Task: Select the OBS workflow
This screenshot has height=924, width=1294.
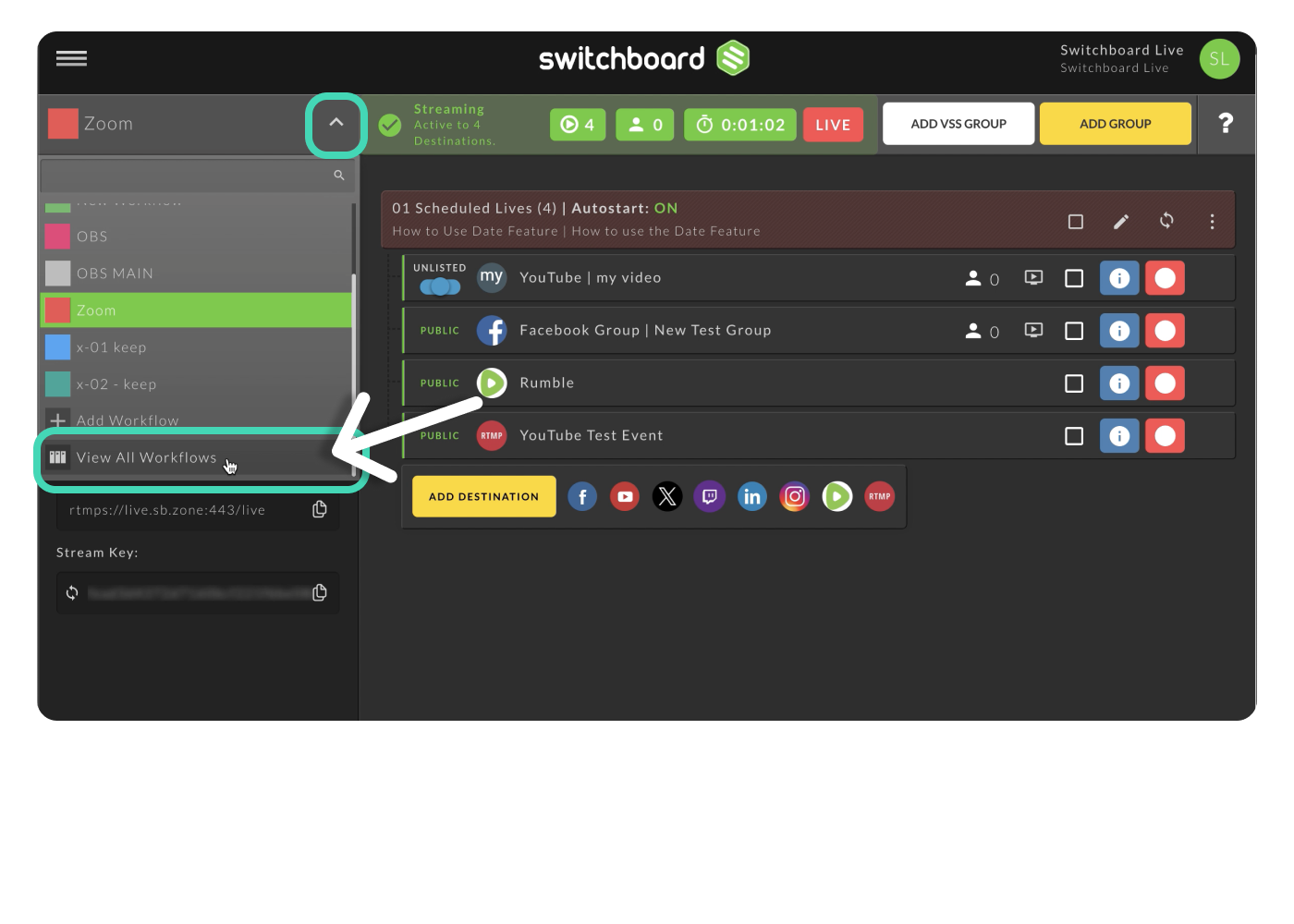Action: tap(196, 237)
